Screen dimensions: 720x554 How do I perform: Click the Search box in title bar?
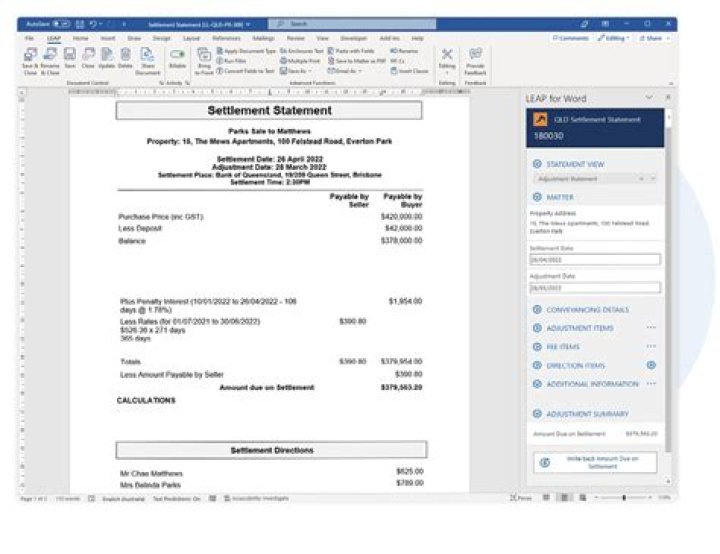click(x=352, y=23)
